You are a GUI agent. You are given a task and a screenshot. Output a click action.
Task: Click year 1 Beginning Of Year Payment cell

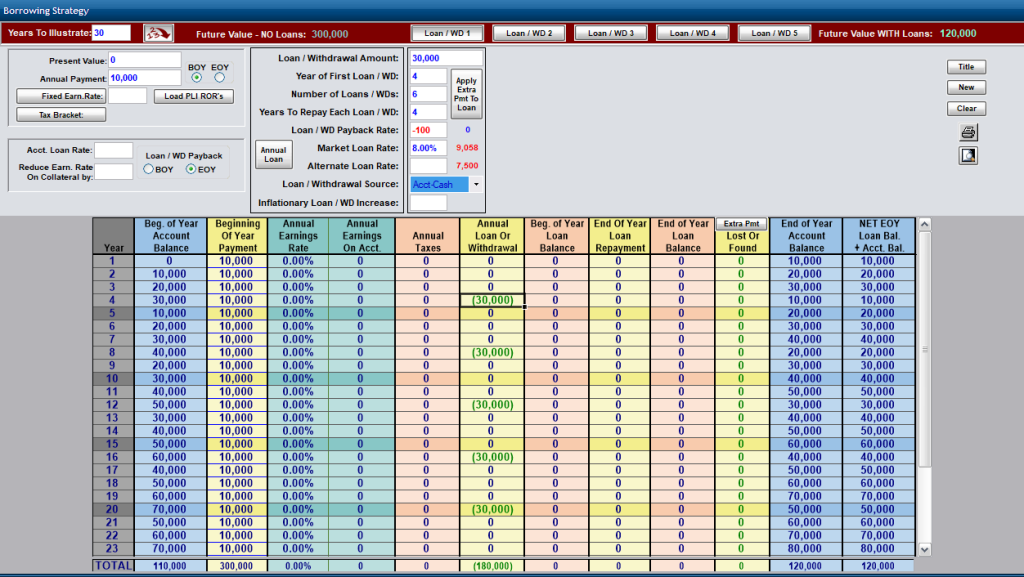[236, 260]
